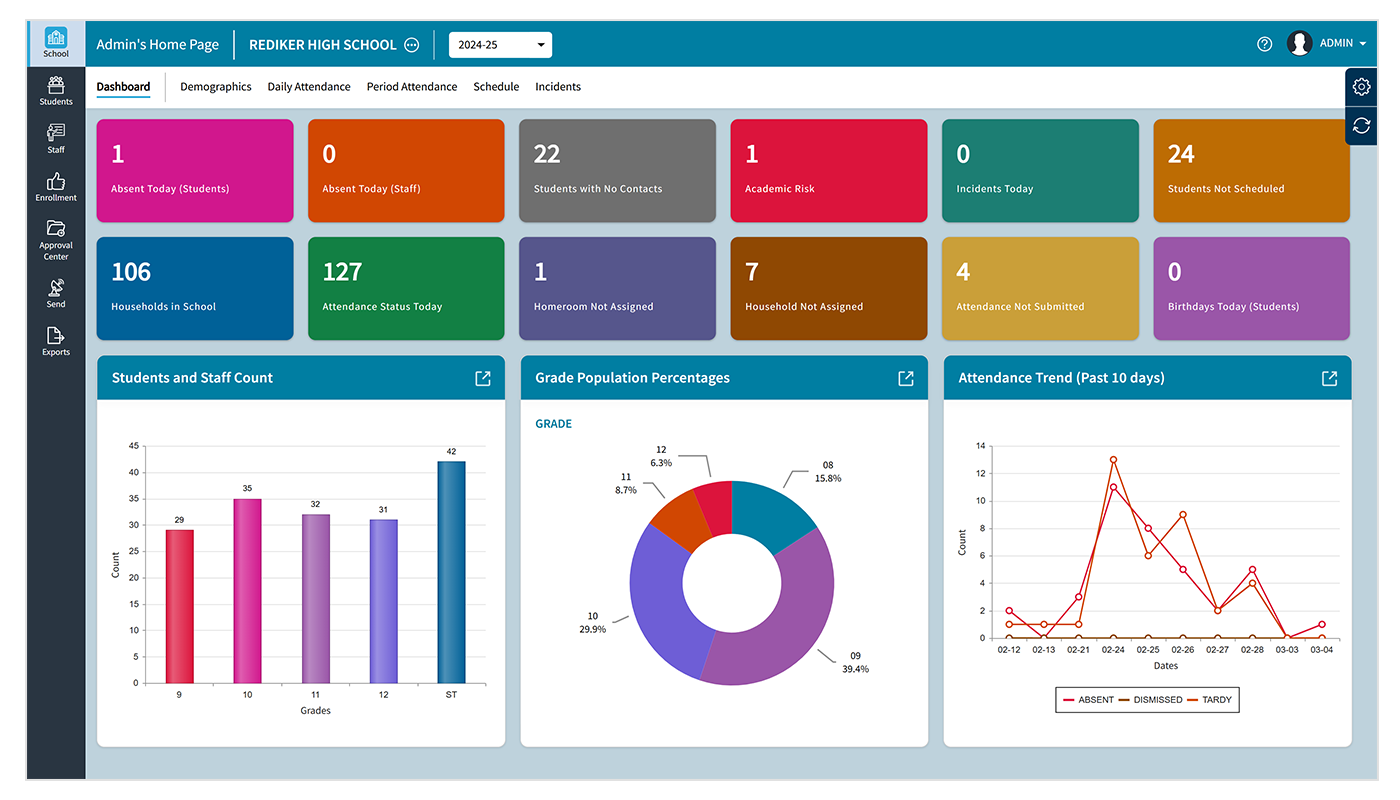Open the ellipsis menu beside REDIKER HIGH SCHOOL
The width and height of the screenshot is (1400, 800).
tap(411, 44)
